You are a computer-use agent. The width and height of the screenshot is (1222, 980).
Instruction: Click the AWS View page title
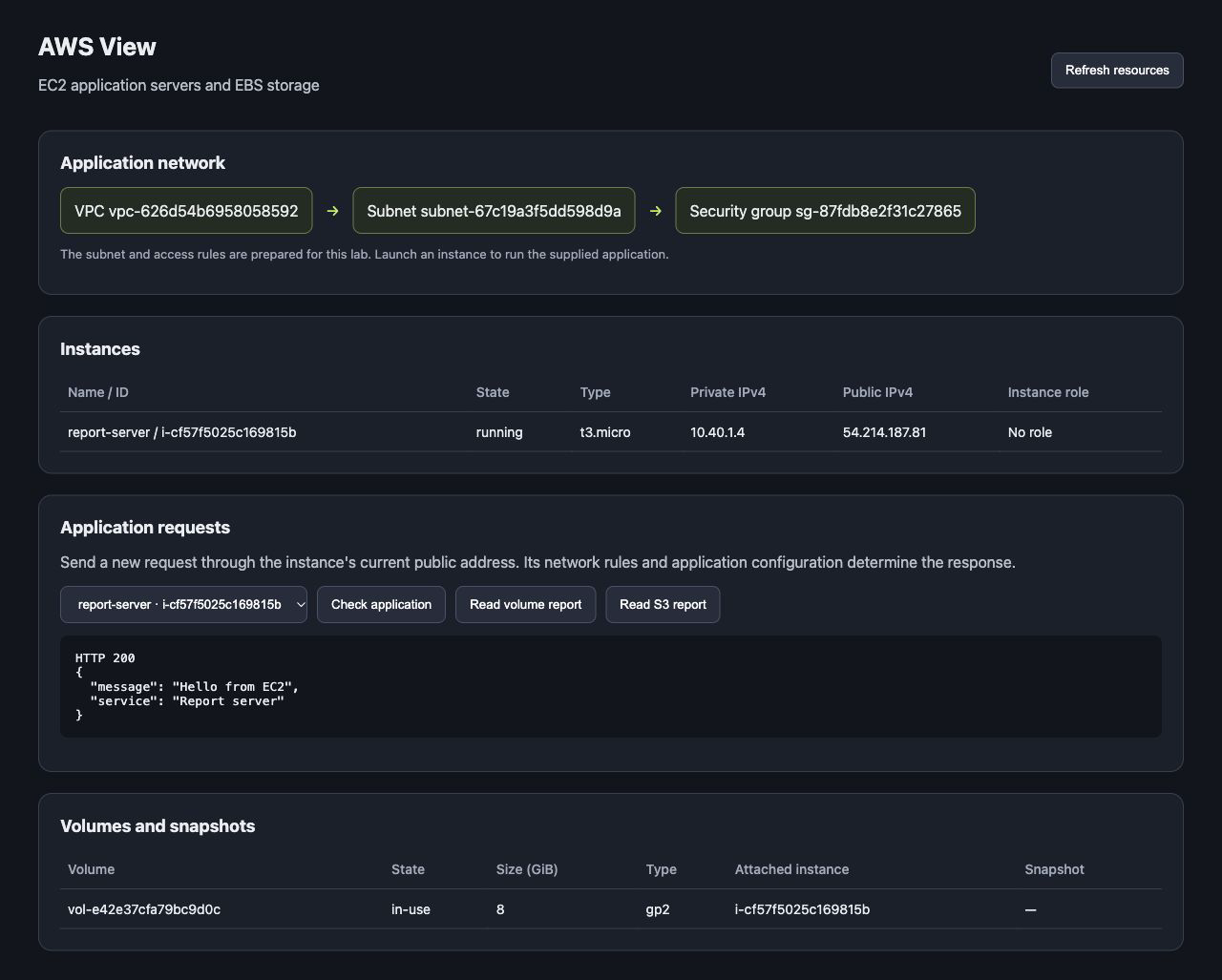pyautogui.click(x=97, y=47)
